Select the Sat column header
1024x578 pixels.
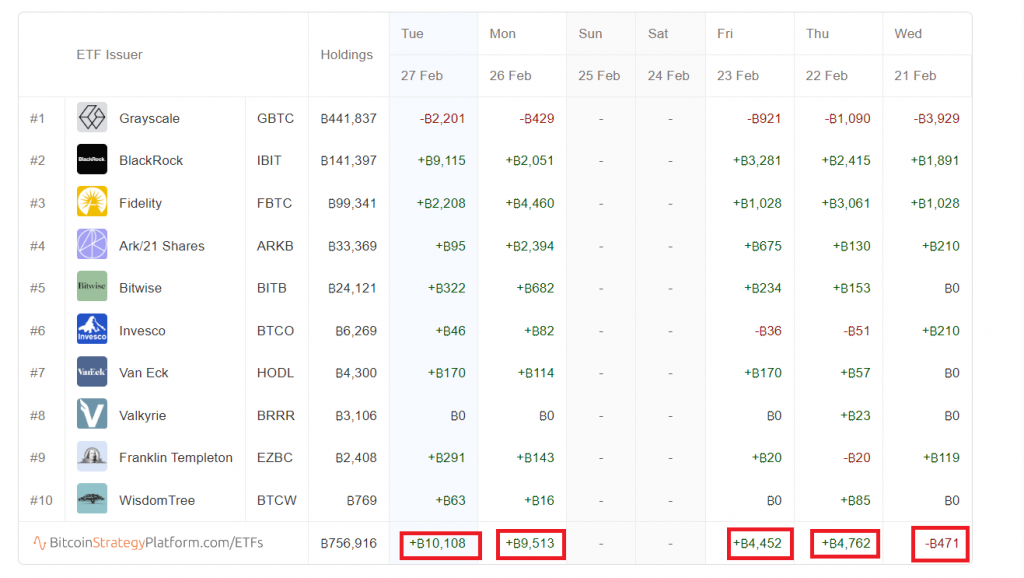[658, 34]
